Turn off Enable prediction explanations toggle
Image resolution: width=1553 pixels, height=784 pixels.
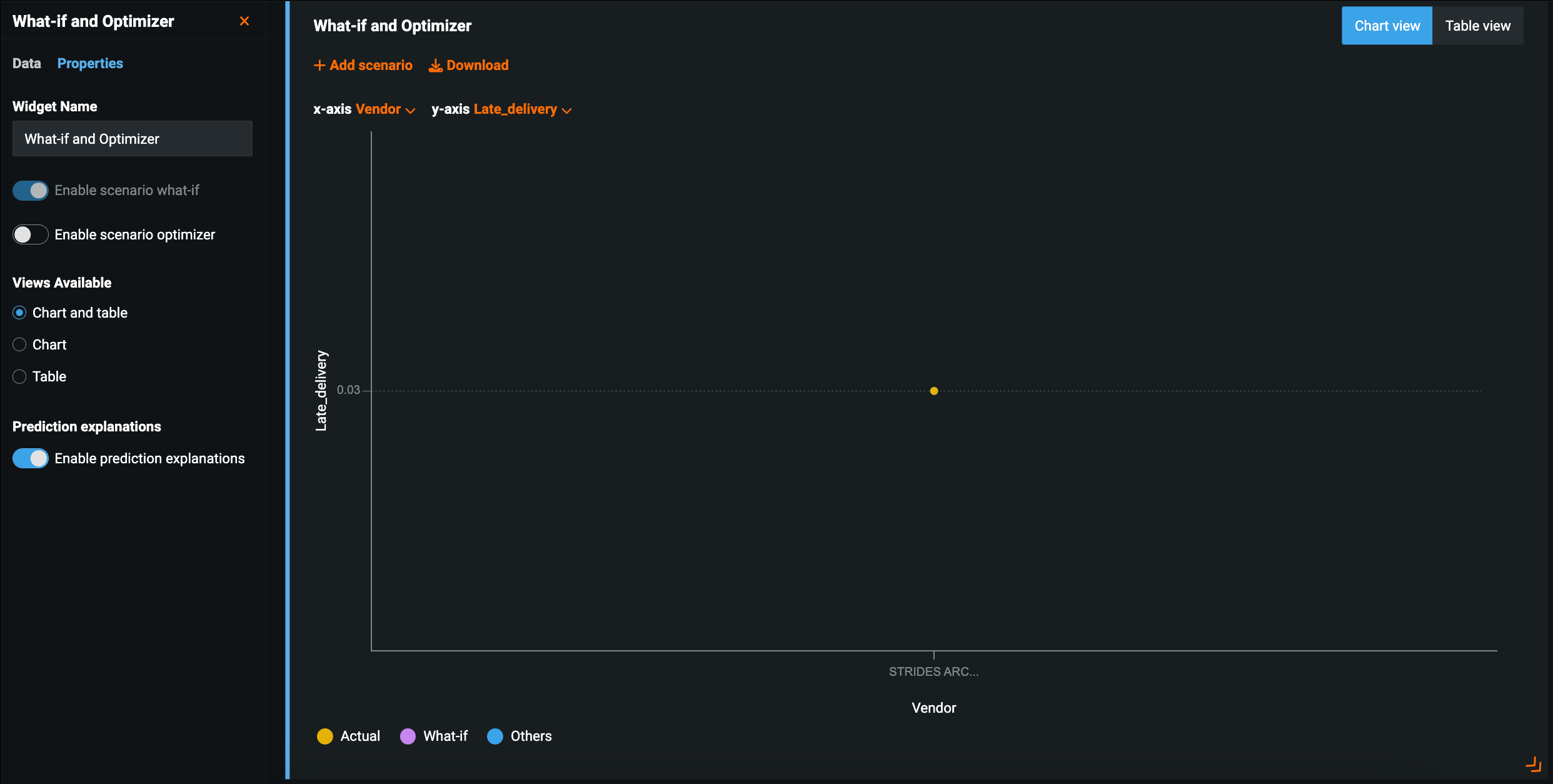(x=30, y=458)
